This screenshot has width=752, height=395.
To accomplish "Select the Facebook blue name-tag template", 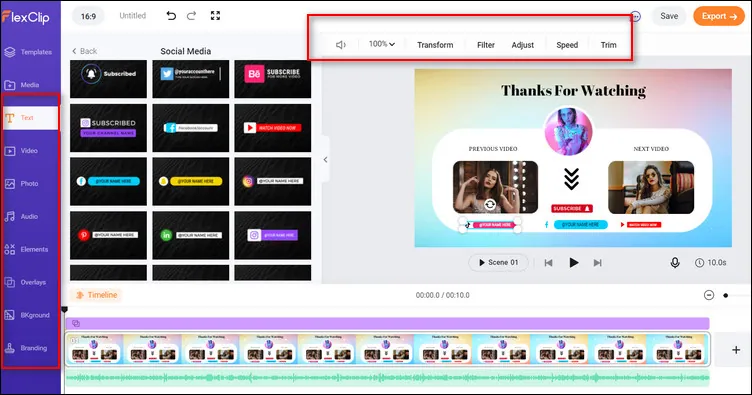I will 108,182.
